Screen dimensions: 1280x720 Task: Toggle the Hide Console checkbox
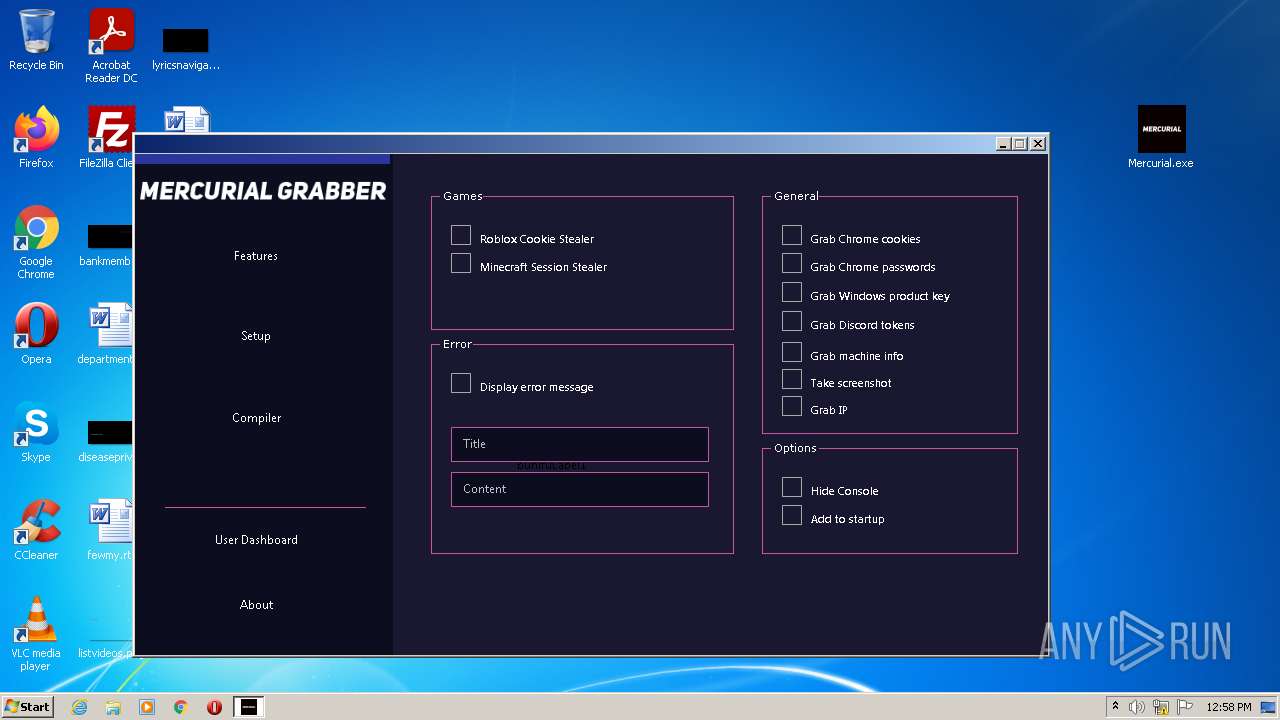(x=792, y=488)
